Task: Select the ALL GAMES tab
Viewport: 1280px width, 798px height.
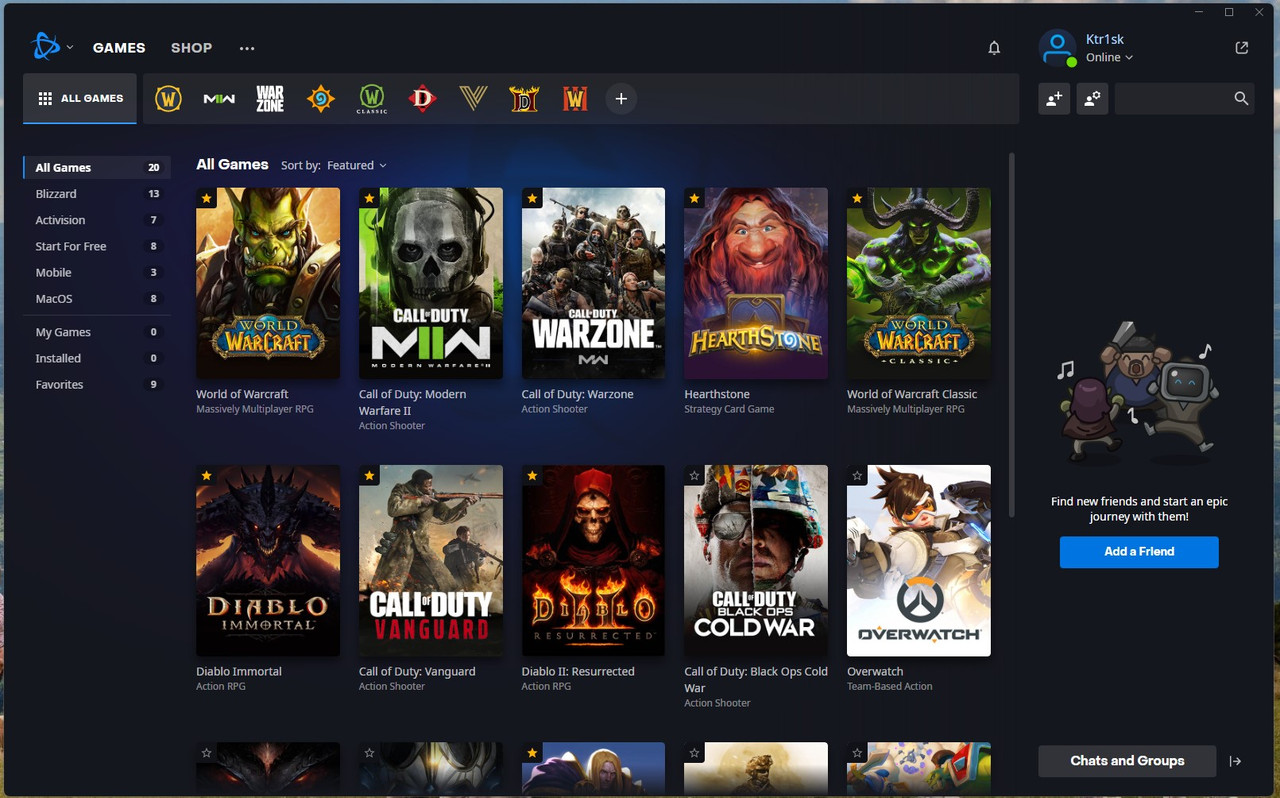Action: pyautogui.click(x=80, y=98)
